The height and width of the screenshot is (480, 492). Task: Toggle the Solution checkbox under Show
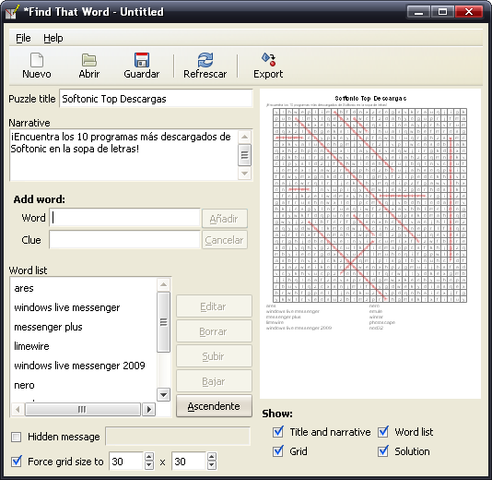pos(383,451)
